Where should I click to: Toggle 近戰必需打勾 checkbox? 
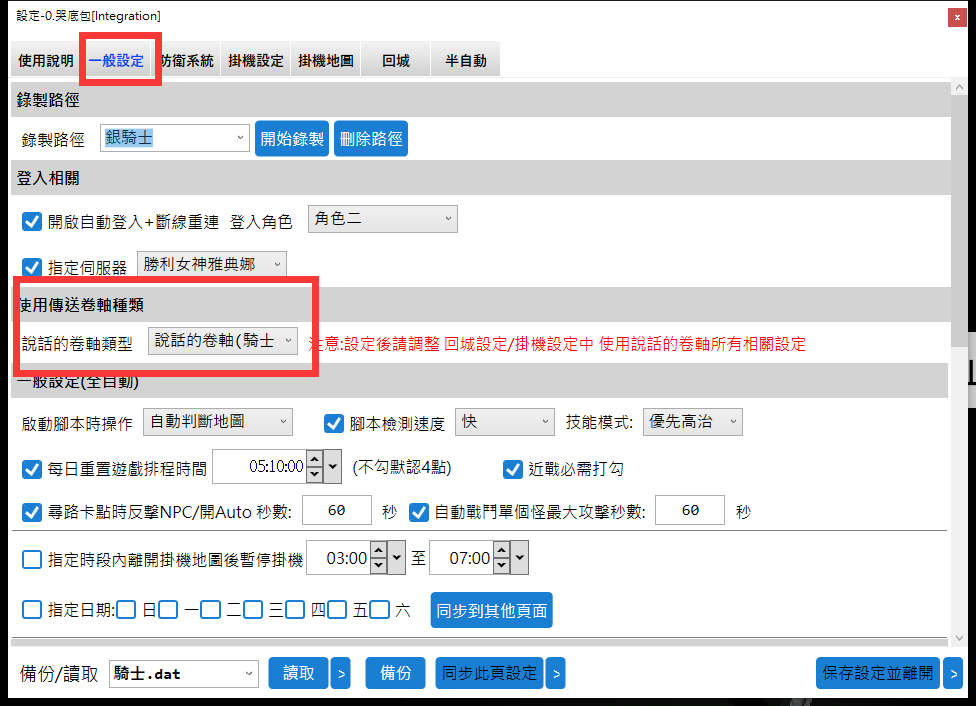tap(513, 468)
